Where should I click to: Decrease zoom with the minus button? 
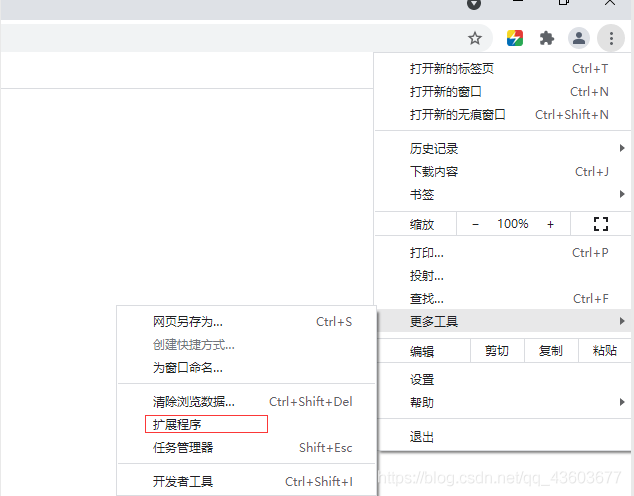click(x=476, y=224)
